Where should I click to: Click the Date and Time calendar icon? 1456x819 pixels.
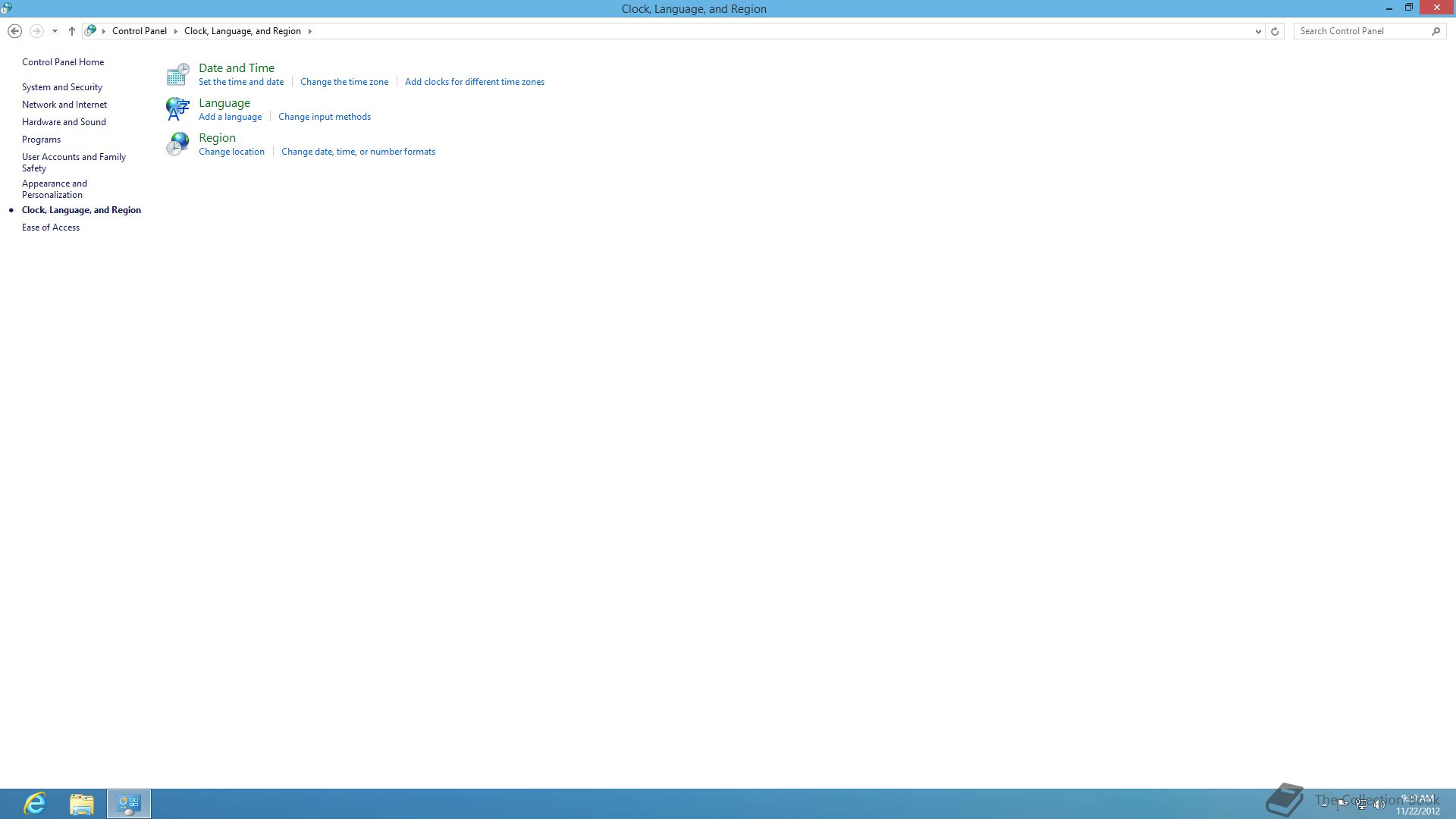click(x=177, y=74)
